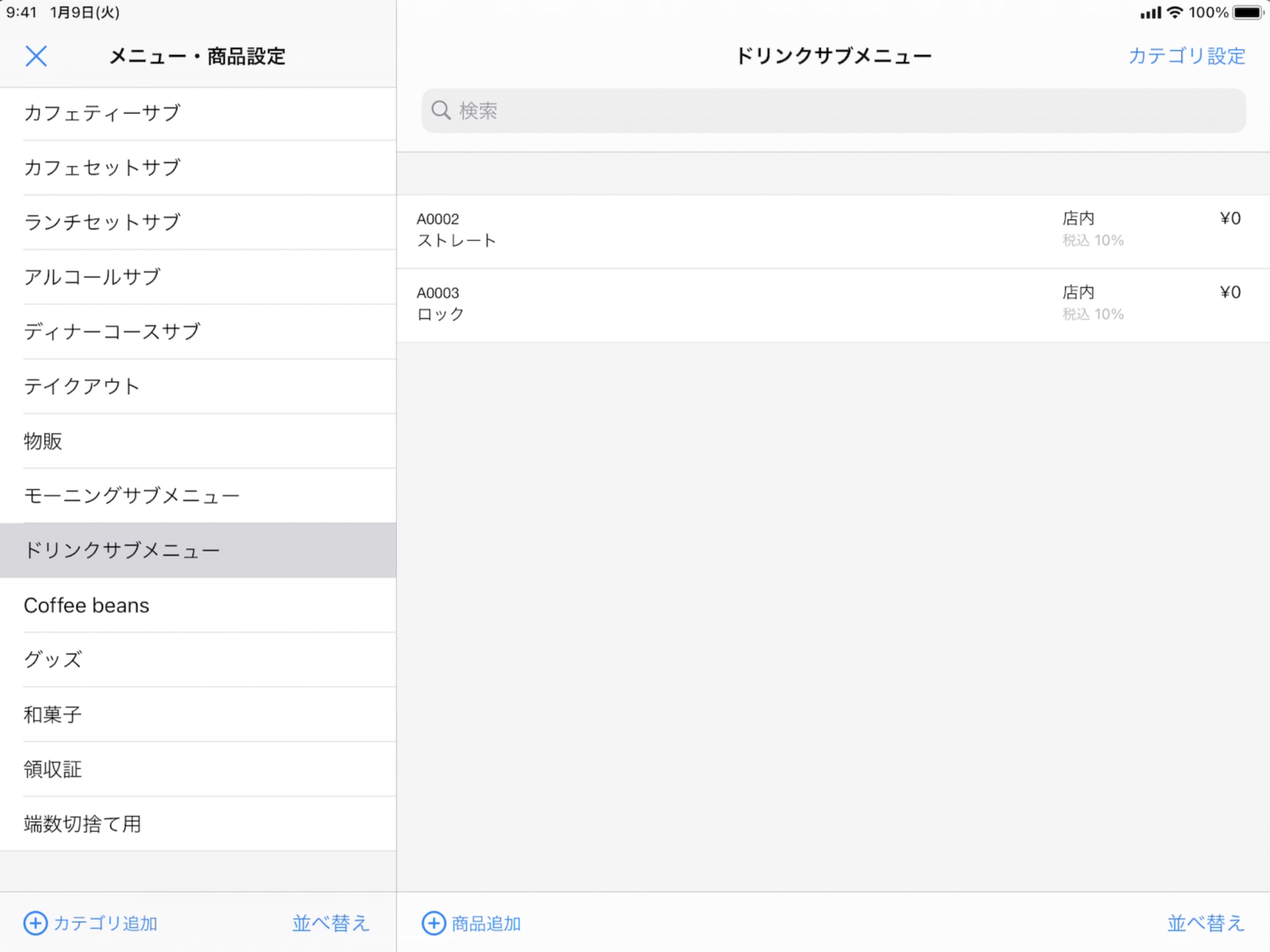Close the menu settings with X icon
The width and height of the screenshot is (1270, 952).
click(36, 56)
